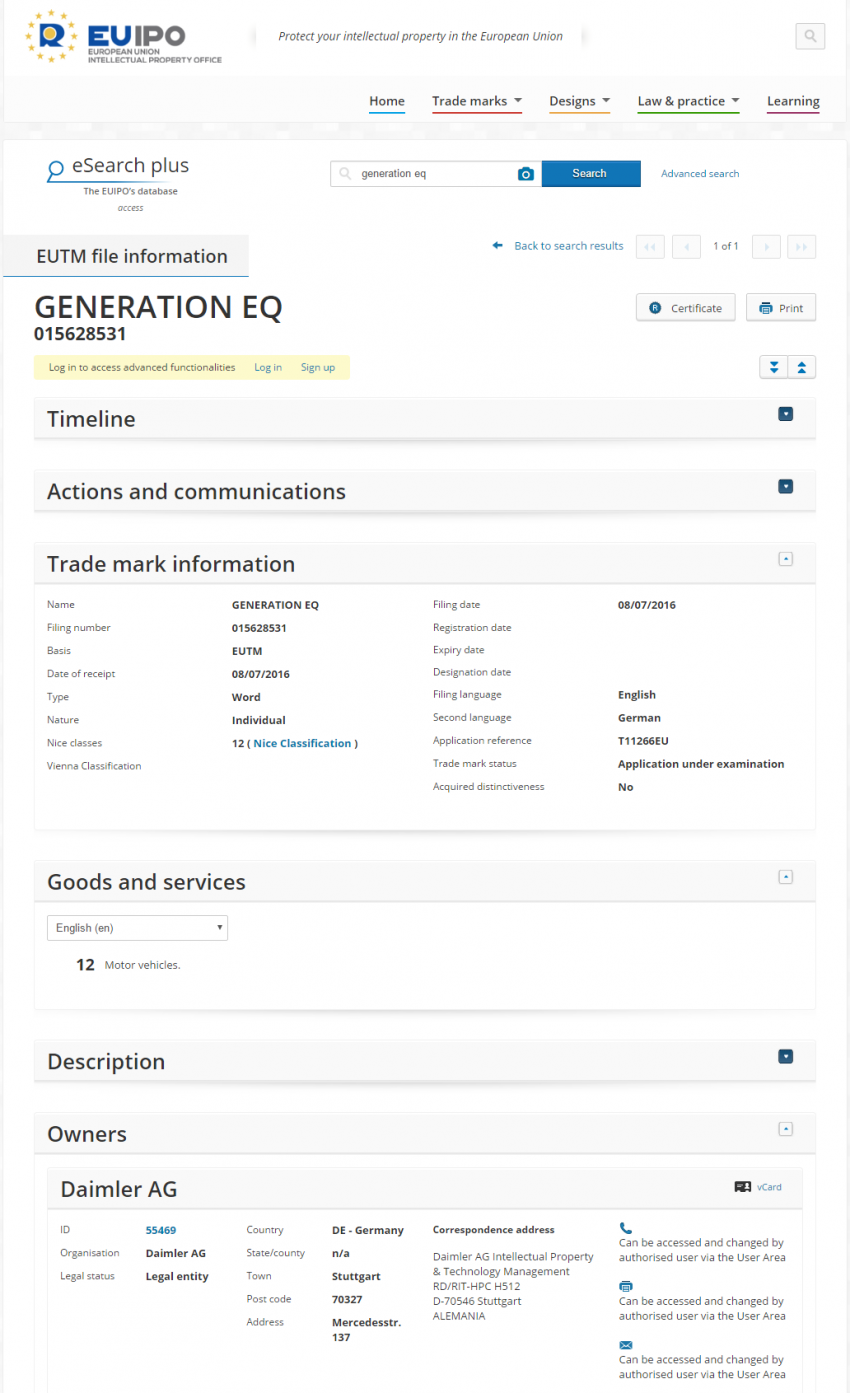Screen dimensions: 850x1393
Task: Select the EUTM file information tab
Action: tap(126, 256)
